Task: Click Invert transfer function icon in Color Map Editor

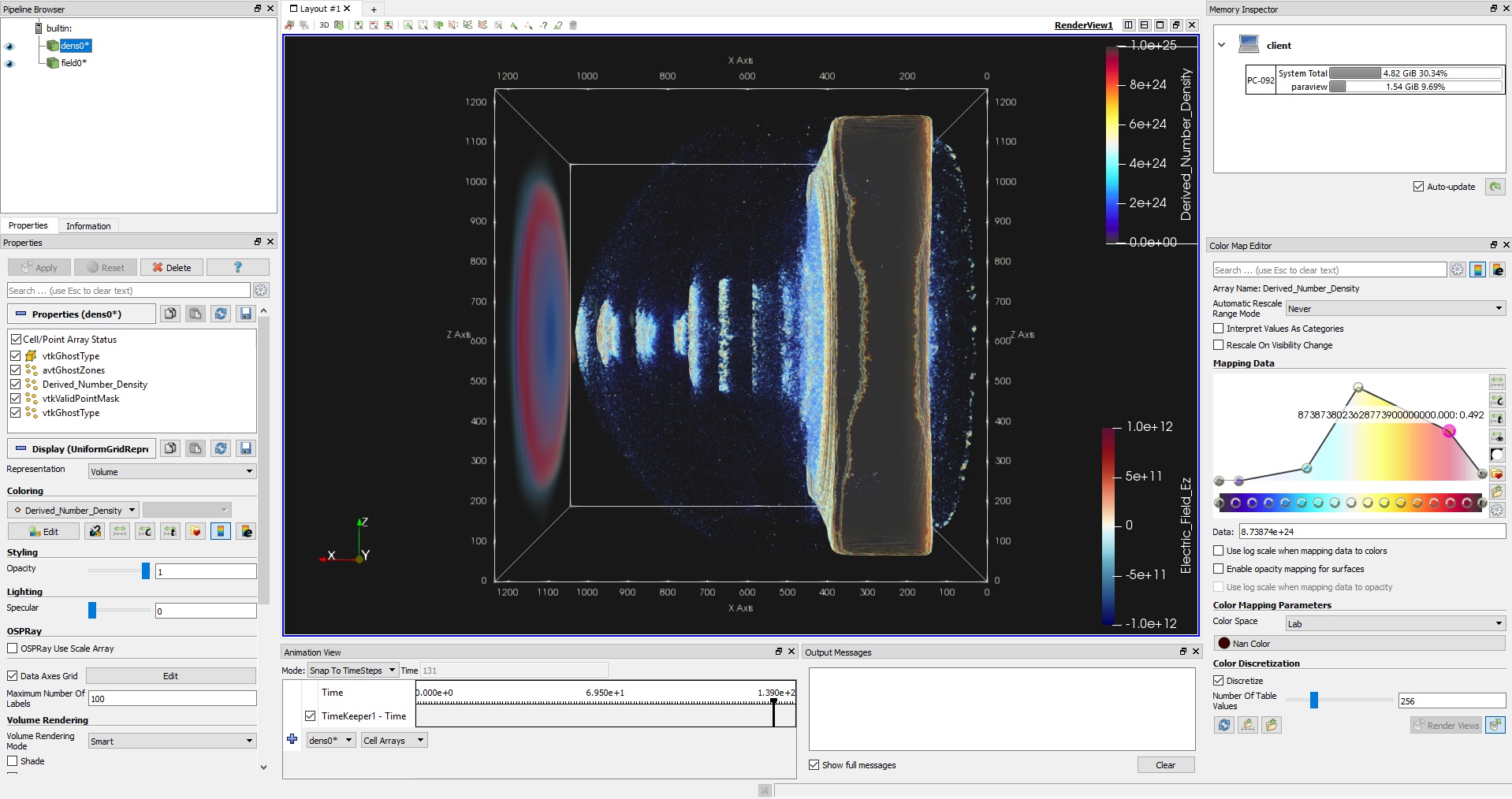Action: (1497, 455)
